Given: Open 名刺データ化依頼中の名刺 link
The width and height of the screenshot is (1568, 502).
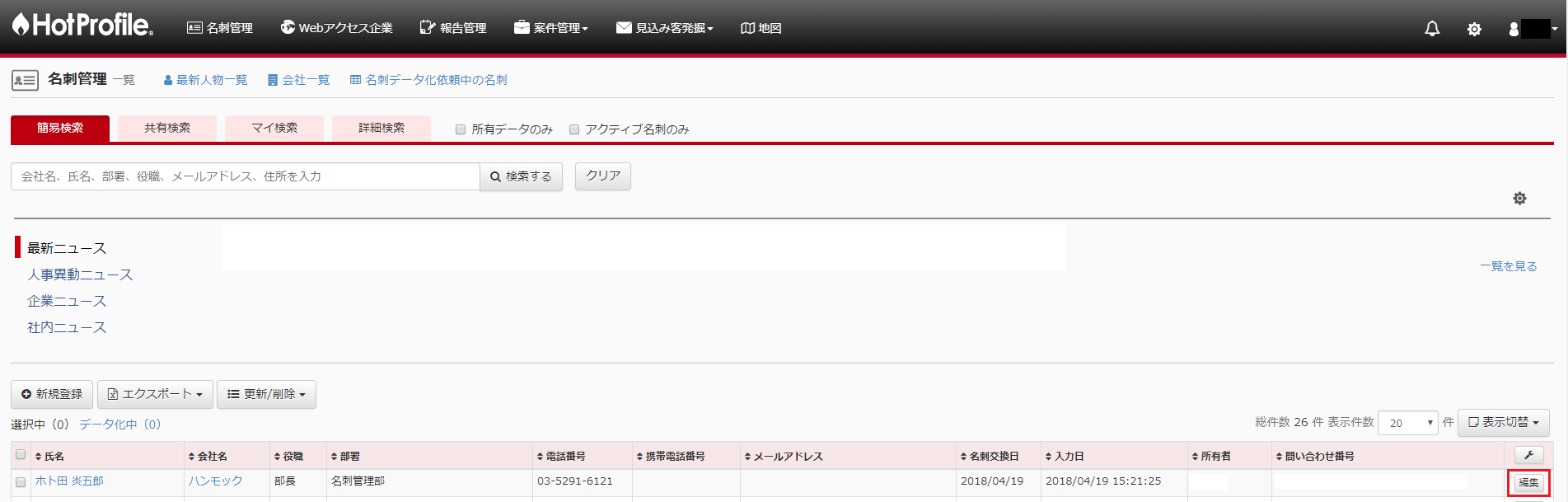Looking at the screenshot, I should (428, 80).
